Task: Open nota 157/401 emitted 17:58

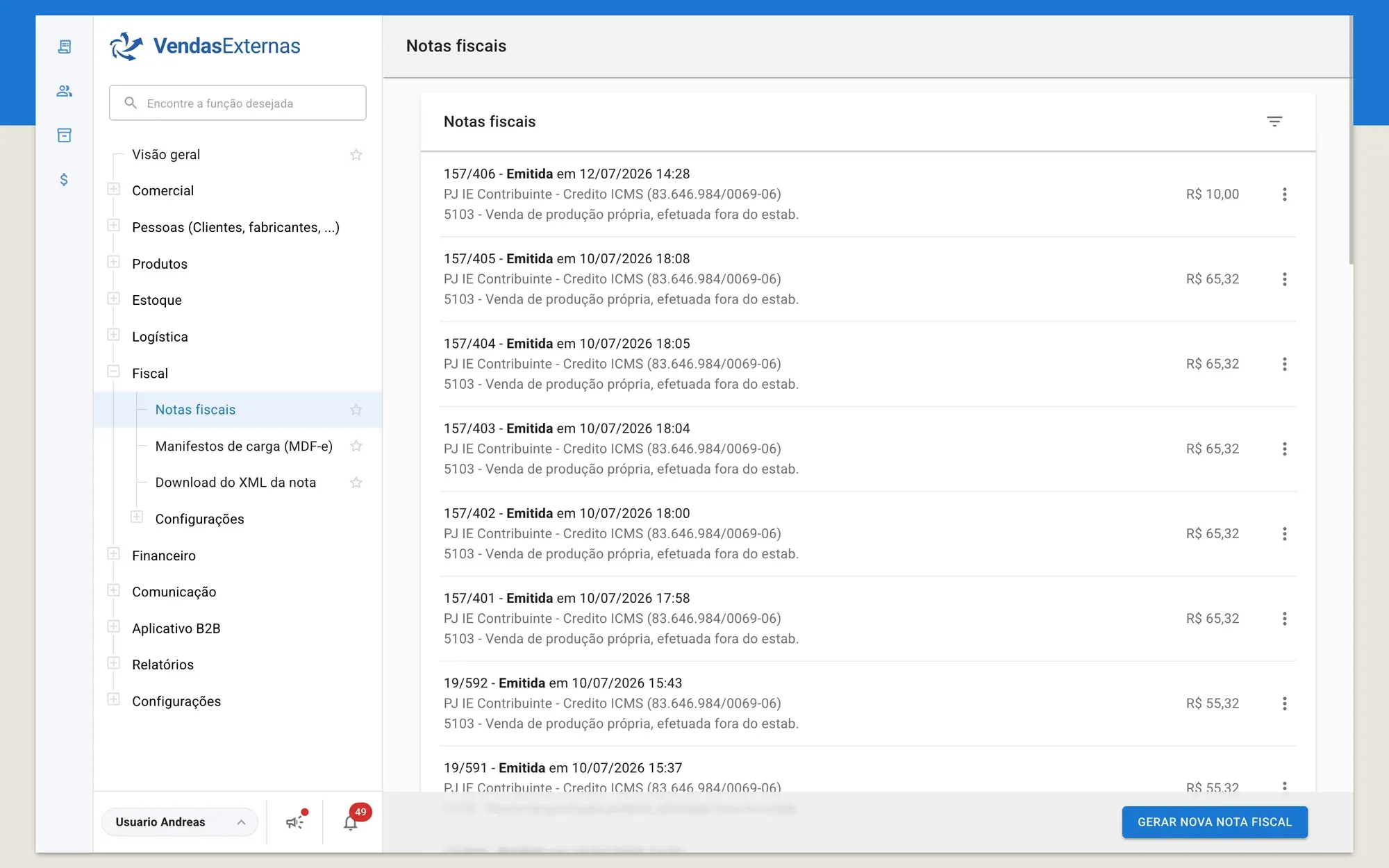Action: [868, 619]
